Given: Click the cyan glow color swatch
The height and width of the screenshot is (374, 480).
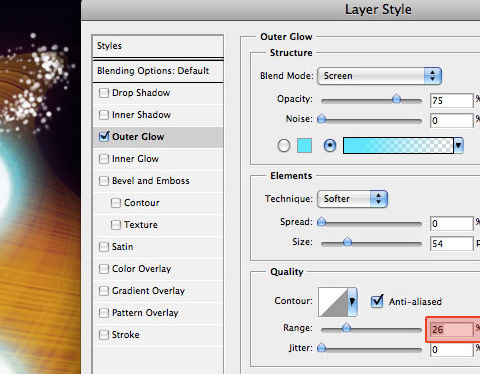Looking at the screenshot, I should tap(304, 146).
